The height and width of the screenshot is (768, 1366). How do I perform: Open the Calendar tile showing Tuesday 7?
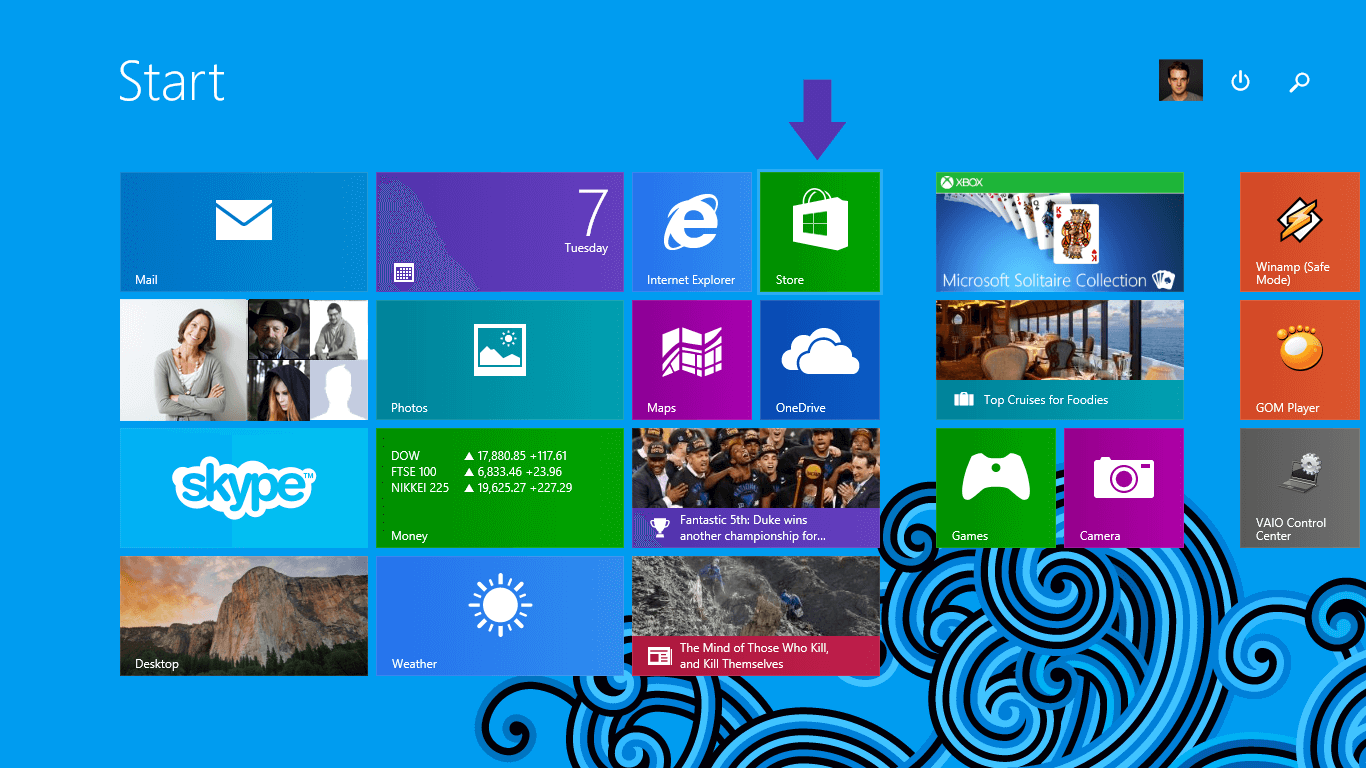click(500, 232)
